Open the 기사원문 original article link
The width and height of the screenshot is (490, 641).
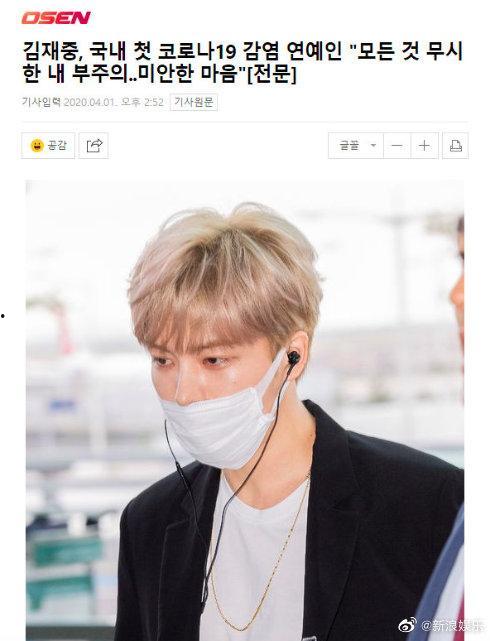(194, 102)
